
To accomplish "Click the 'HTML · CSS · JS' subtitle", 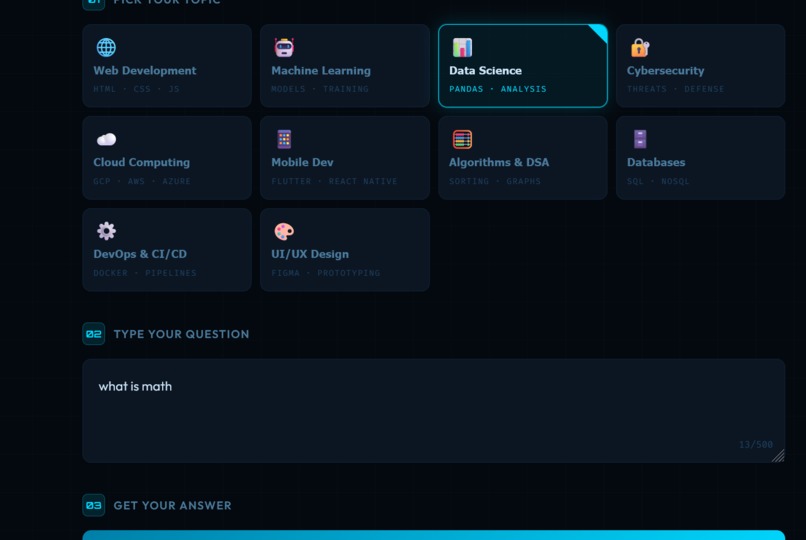I will pos(136,89).
